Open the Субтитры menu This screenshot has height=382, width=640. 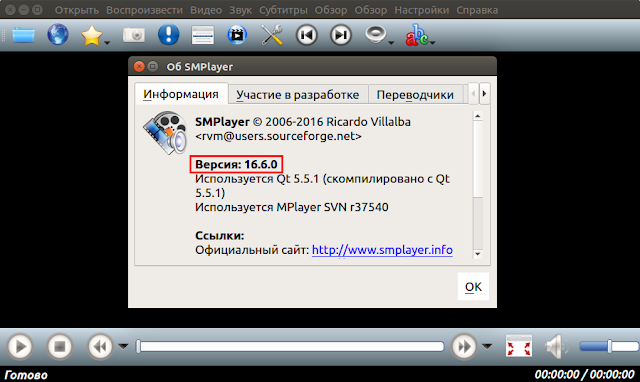283,10
